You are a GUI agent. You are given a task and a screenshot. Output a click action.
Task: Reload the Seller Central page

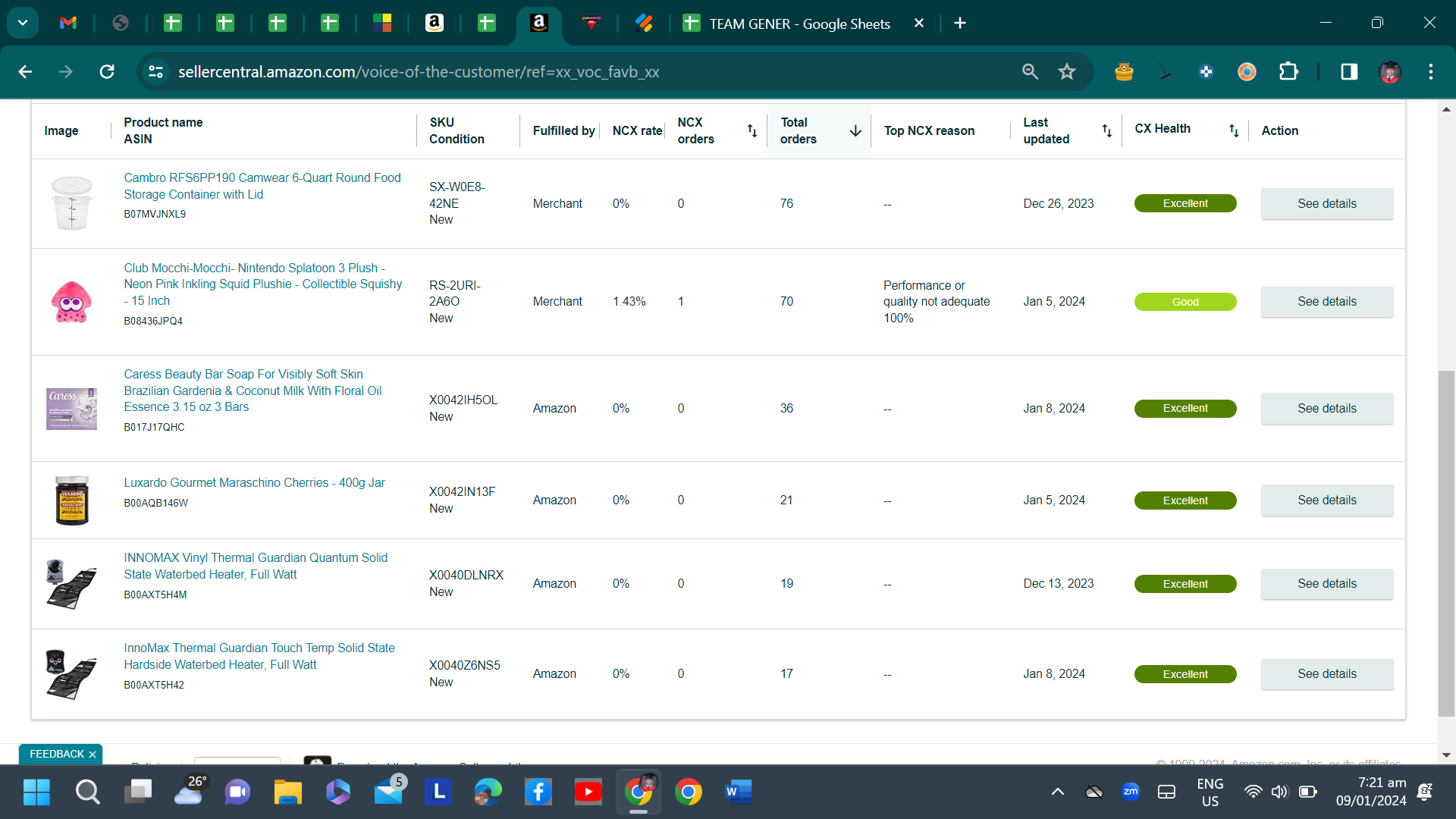[107, 72]
